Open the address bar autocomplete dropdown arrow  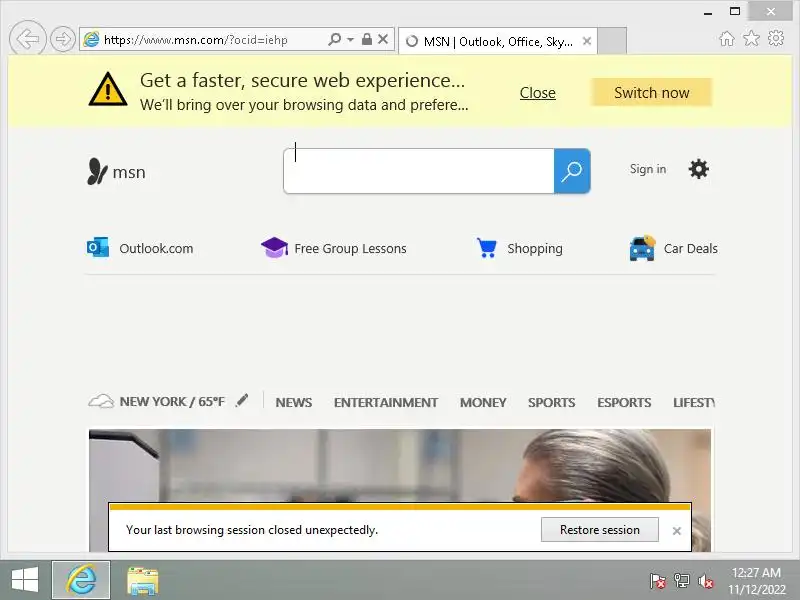pos(350,39)
